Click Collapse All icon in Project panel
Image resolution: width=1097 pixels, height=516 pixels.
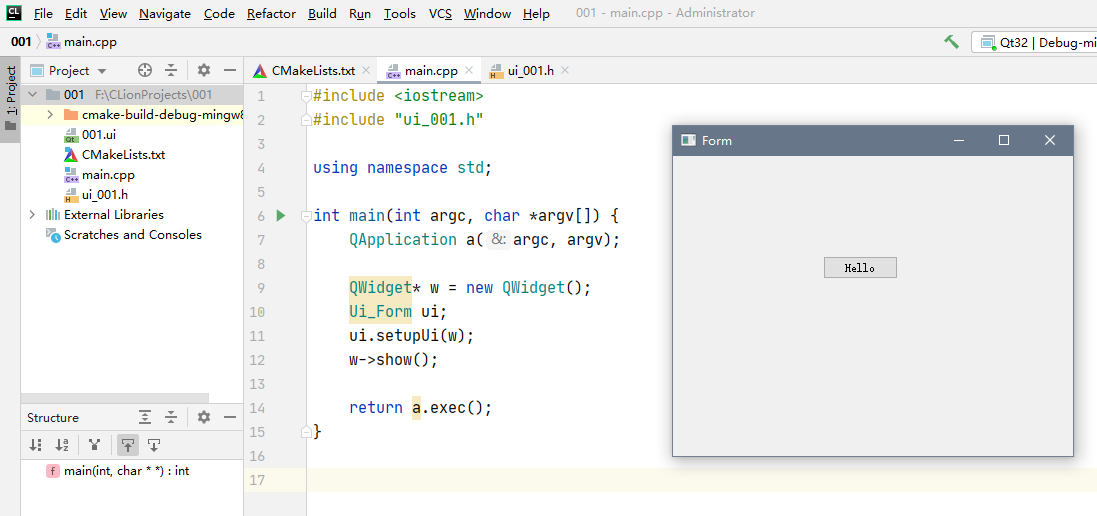point(171,70)
